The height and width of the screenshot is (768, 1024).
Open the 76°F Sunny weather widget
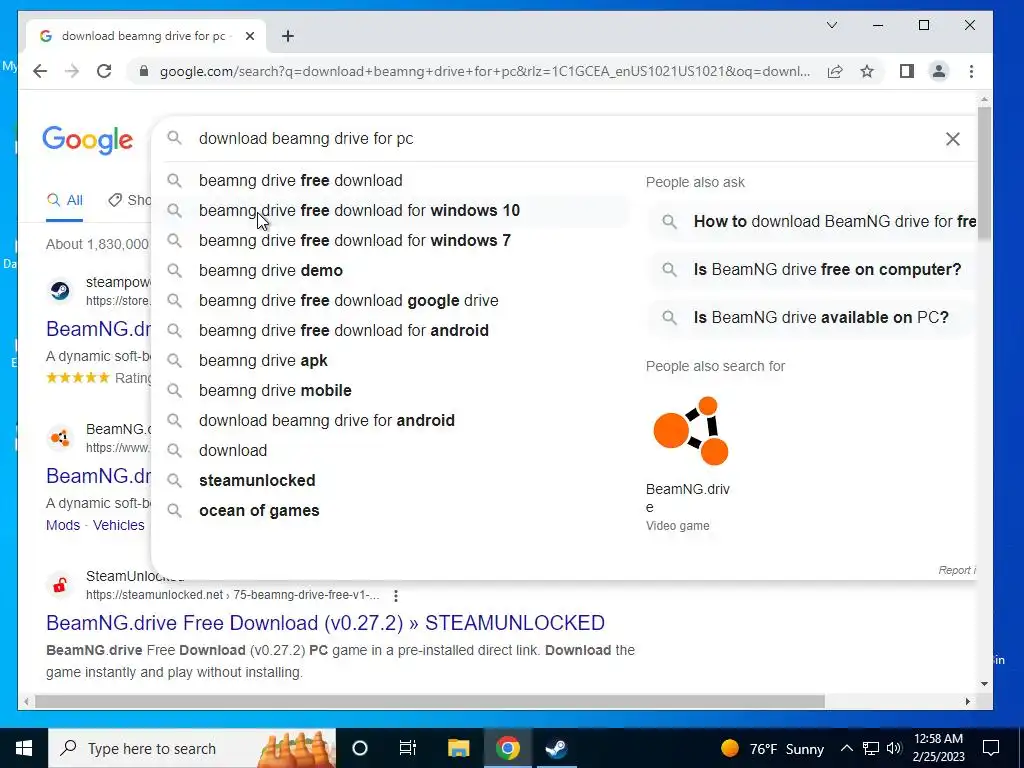[x=773, y=748]
